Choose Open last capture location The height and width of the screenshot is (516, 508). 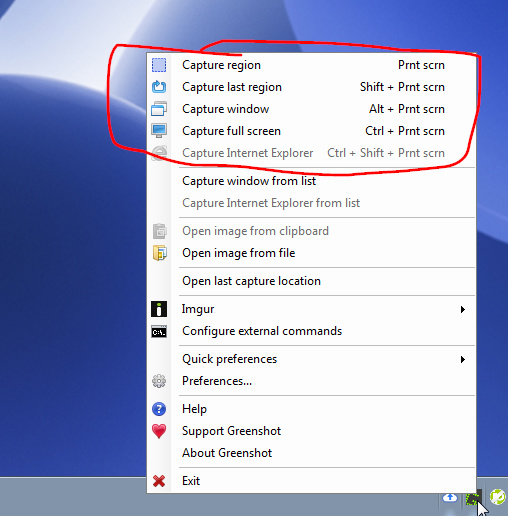pyautogui.click(x=311, y=281)
